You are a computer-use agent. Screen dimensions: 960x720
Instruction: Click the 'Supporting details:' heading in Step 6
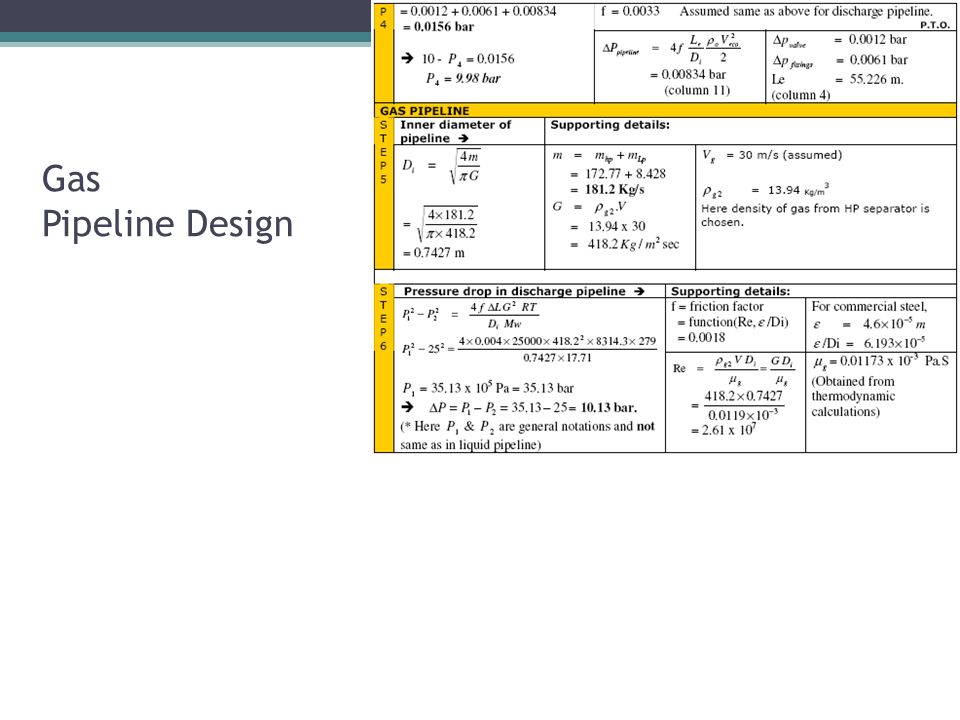730,291
